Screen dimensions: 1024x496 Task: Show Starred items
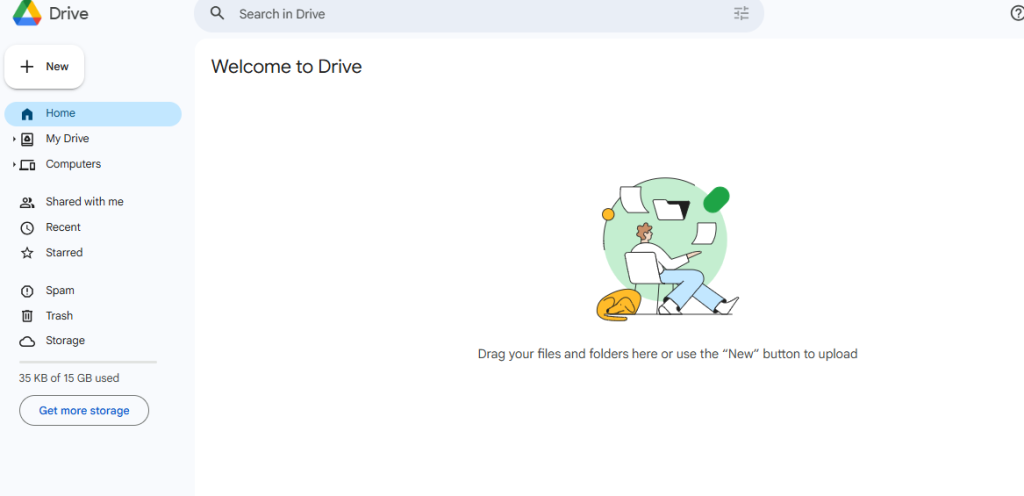[93, 253]
